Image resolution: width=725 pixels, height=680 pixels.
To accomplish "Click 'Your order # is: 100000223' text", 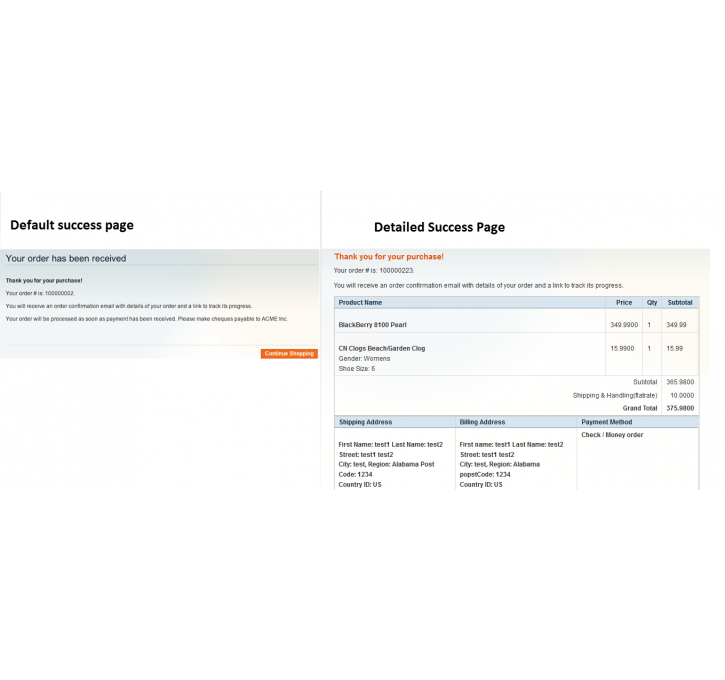I will point(374,270).
